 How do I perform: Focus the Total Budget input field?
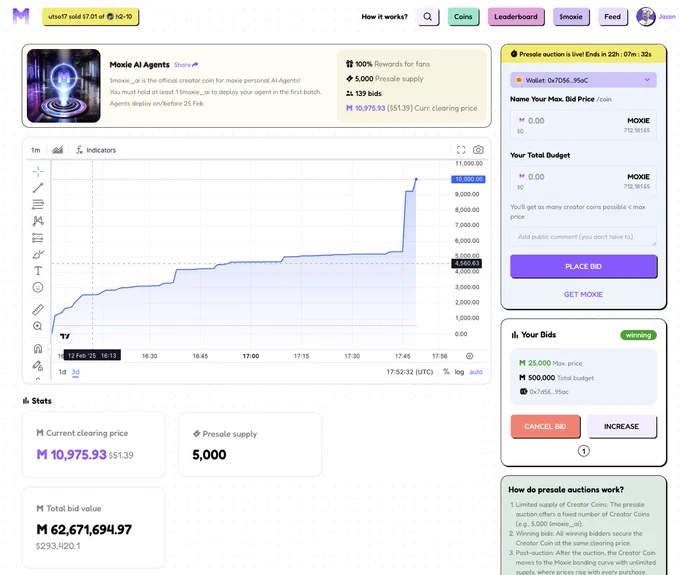click(x=583, y=181)
